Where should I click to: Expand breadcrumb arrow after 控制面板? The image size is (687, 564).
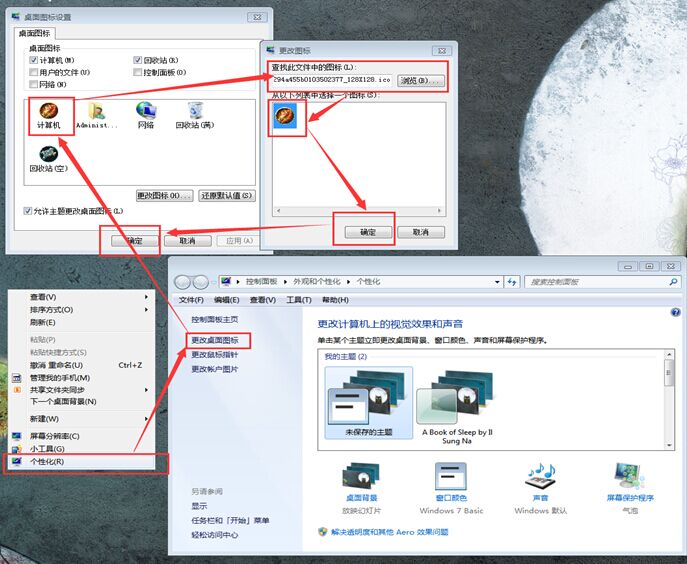[285, 282]
